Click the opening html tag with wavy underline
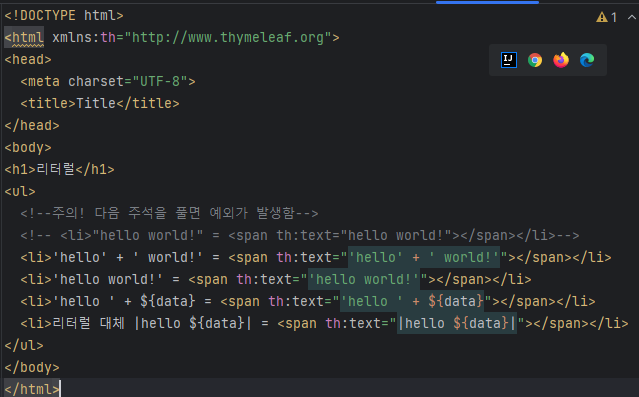This screenshot has height=397, width=639. pos(24,37)
